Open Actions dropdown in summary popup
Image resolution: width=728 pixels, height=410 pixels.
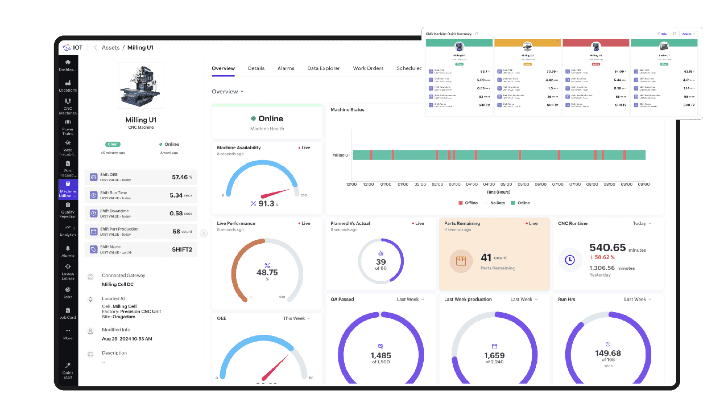[688, 34]
